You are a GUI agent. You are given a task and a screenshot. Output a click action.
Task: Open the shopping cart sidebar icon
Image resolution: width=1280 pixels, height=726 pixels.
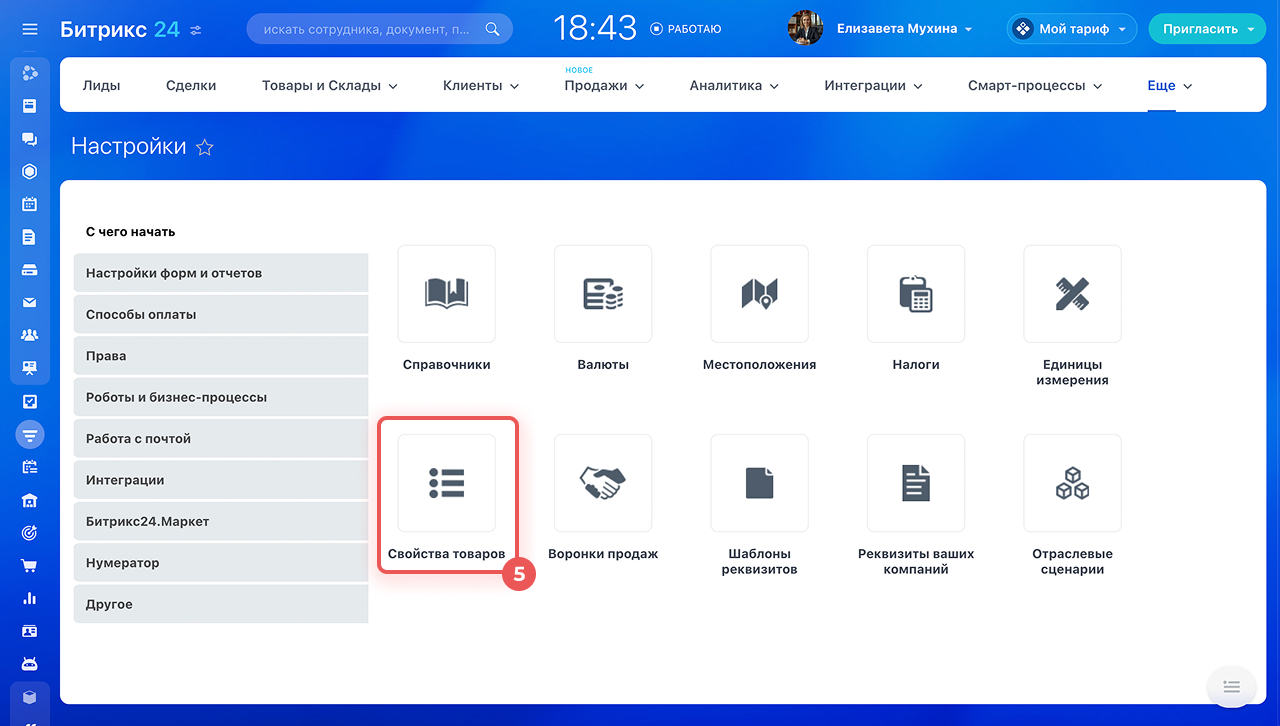pyautogui.click(x=30, y=566)
